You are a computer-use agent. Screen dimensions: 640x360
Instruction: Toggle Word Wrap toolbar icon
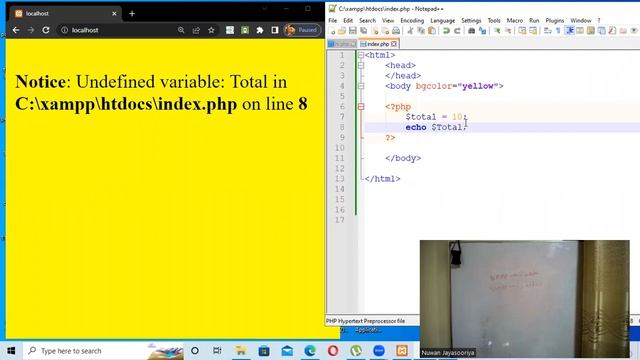coord(548,31)
